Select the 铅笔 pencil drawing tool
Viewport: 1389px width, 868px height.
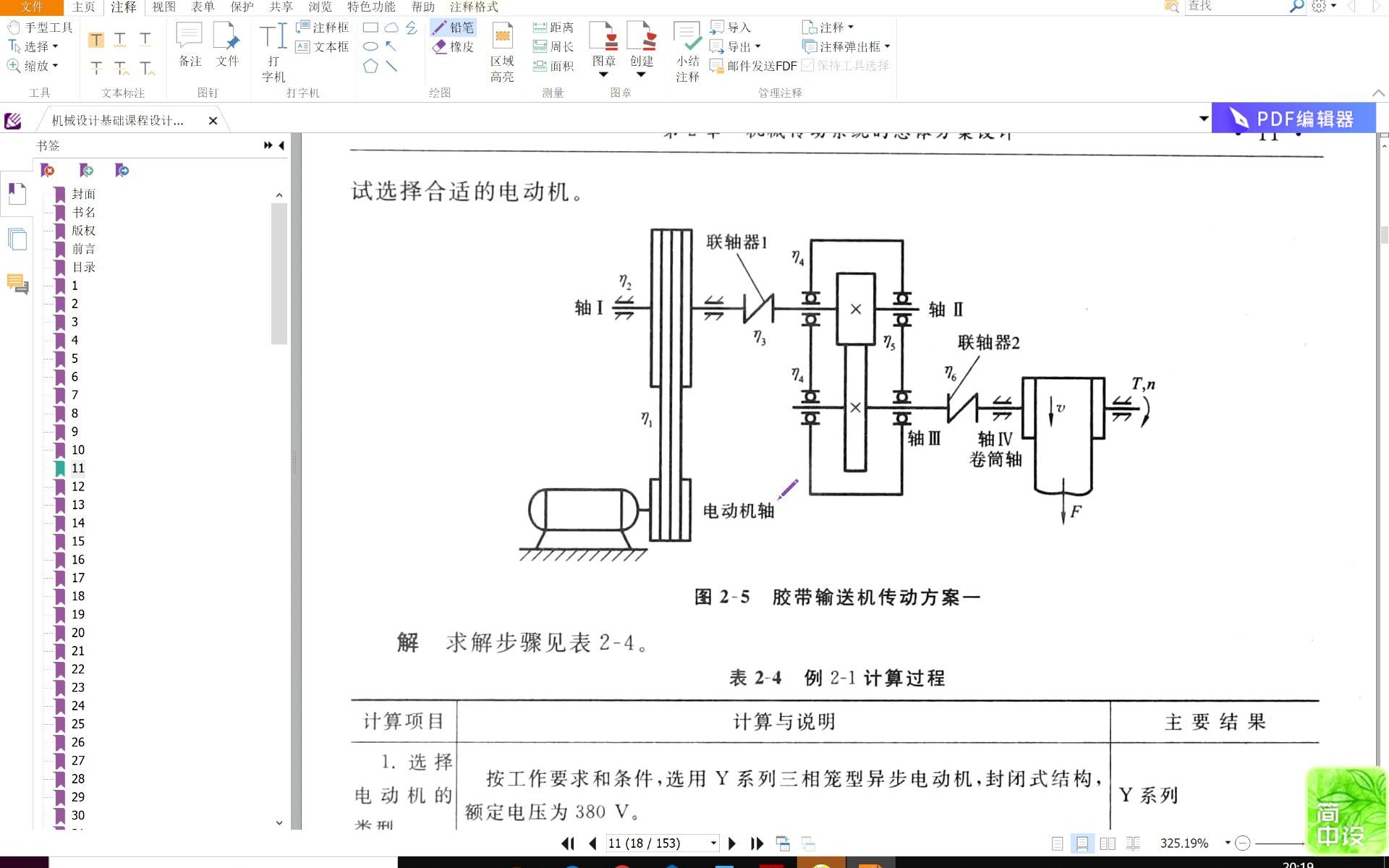click(453, 27)
